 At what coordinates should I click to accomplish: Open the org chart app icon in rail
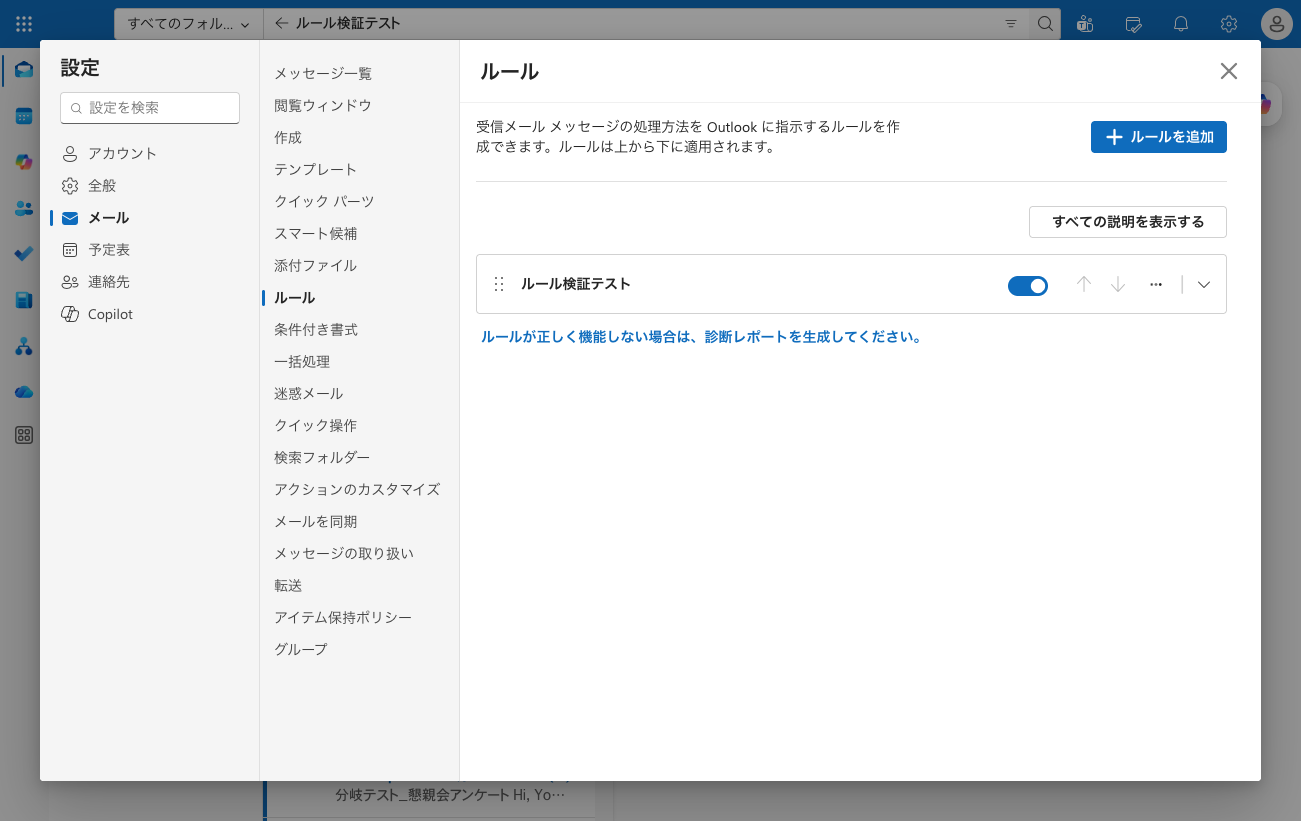24,346
